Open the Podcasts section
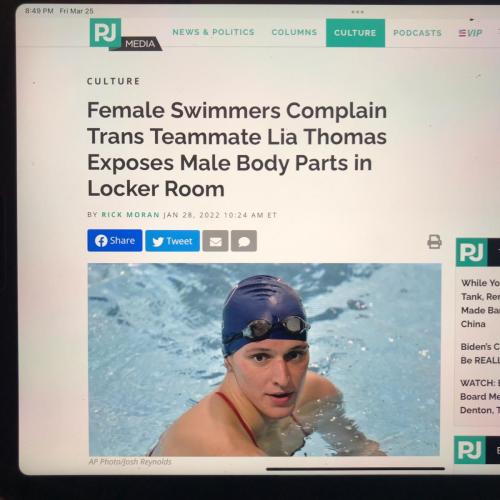 (417, 33)
